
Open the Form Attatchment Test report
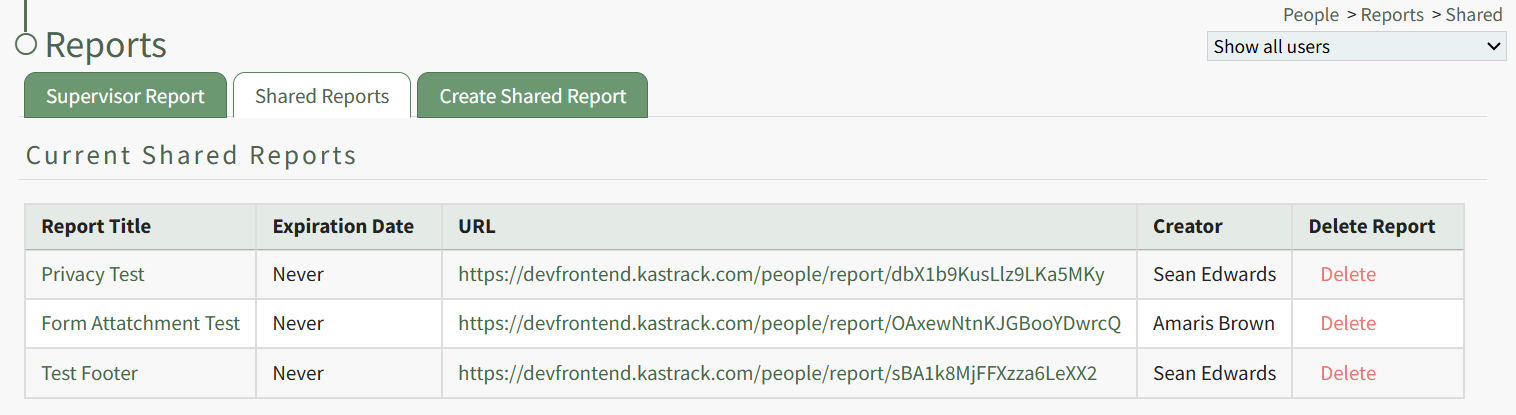(141, 323)
